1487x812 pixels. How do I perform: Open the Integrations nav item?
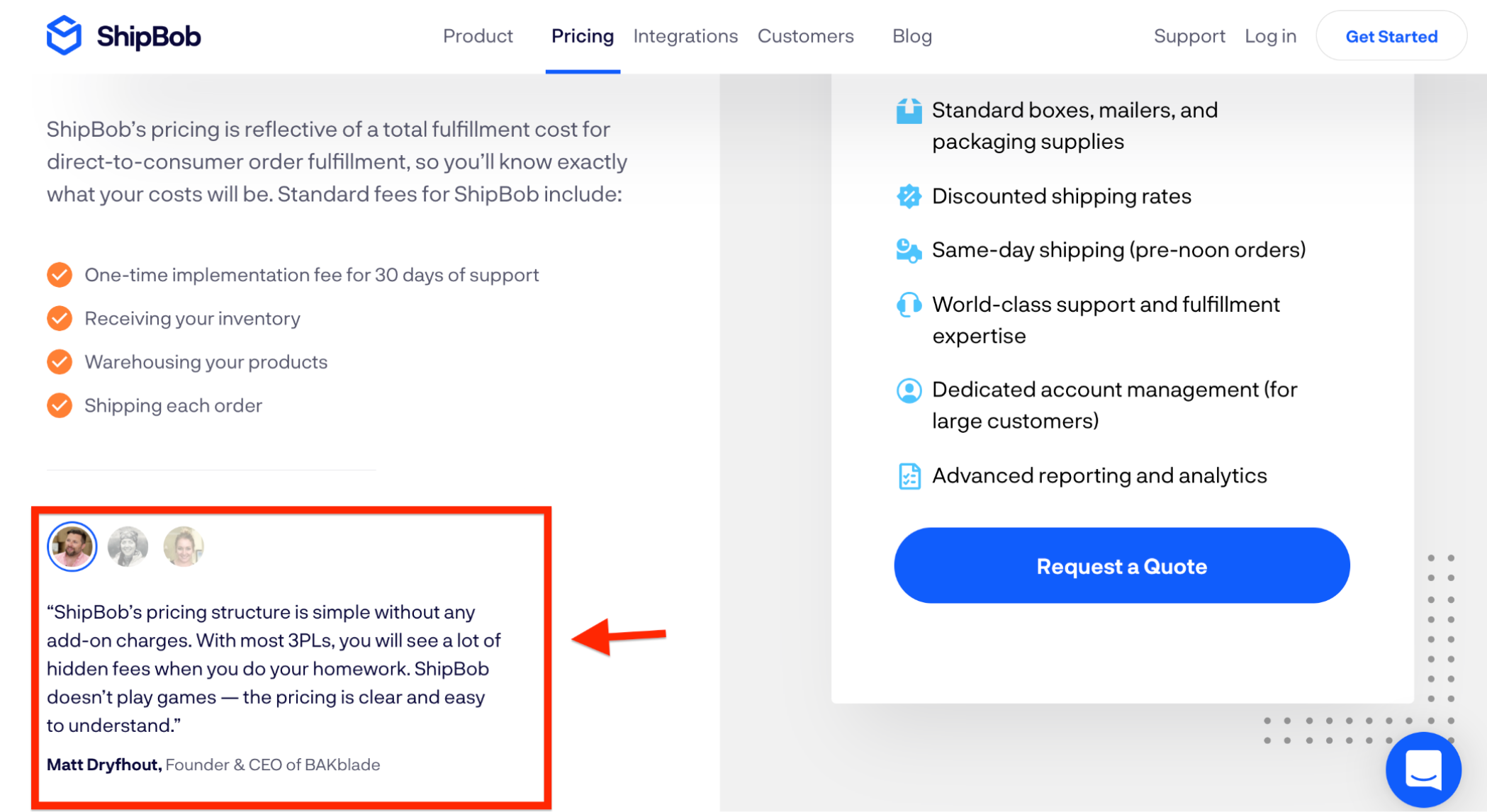point(685,36)
